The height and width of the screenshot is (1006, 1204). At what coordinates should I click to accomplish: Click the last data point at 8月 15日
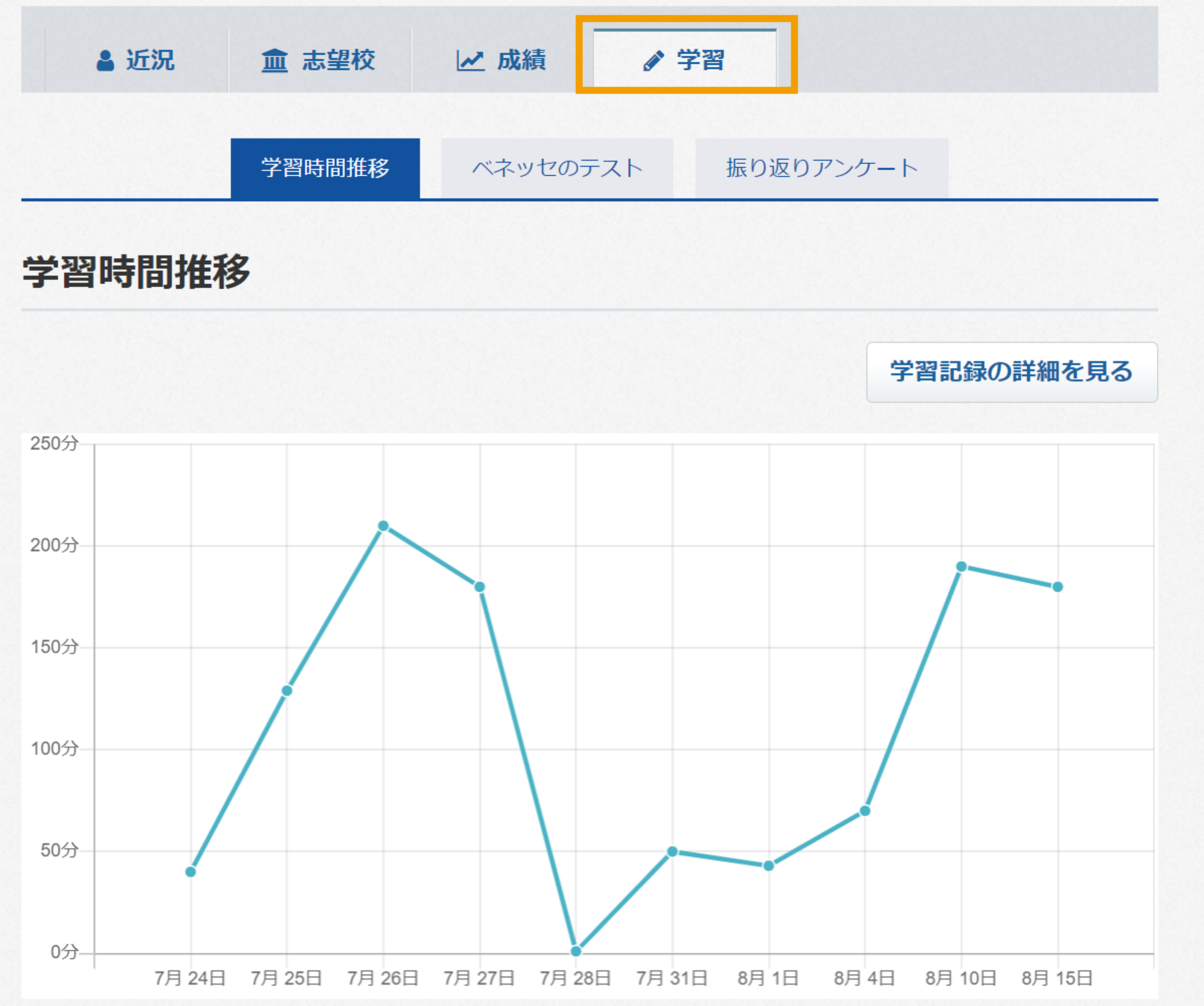point(1058,587)
